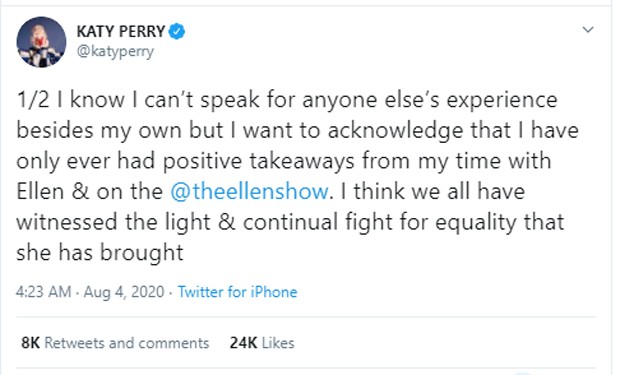The height and width of the screenshot is (375, 620).
Task: Select the Aug 4, 2020 date
Action: pyautogui.click(x=124, y=292)
